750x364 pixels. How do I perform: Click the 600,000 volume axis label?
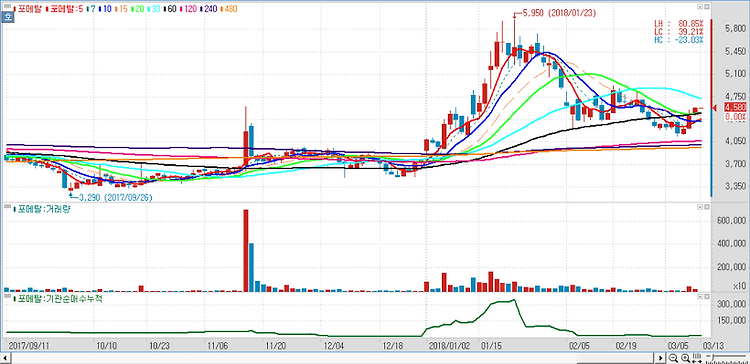(732, 221)
